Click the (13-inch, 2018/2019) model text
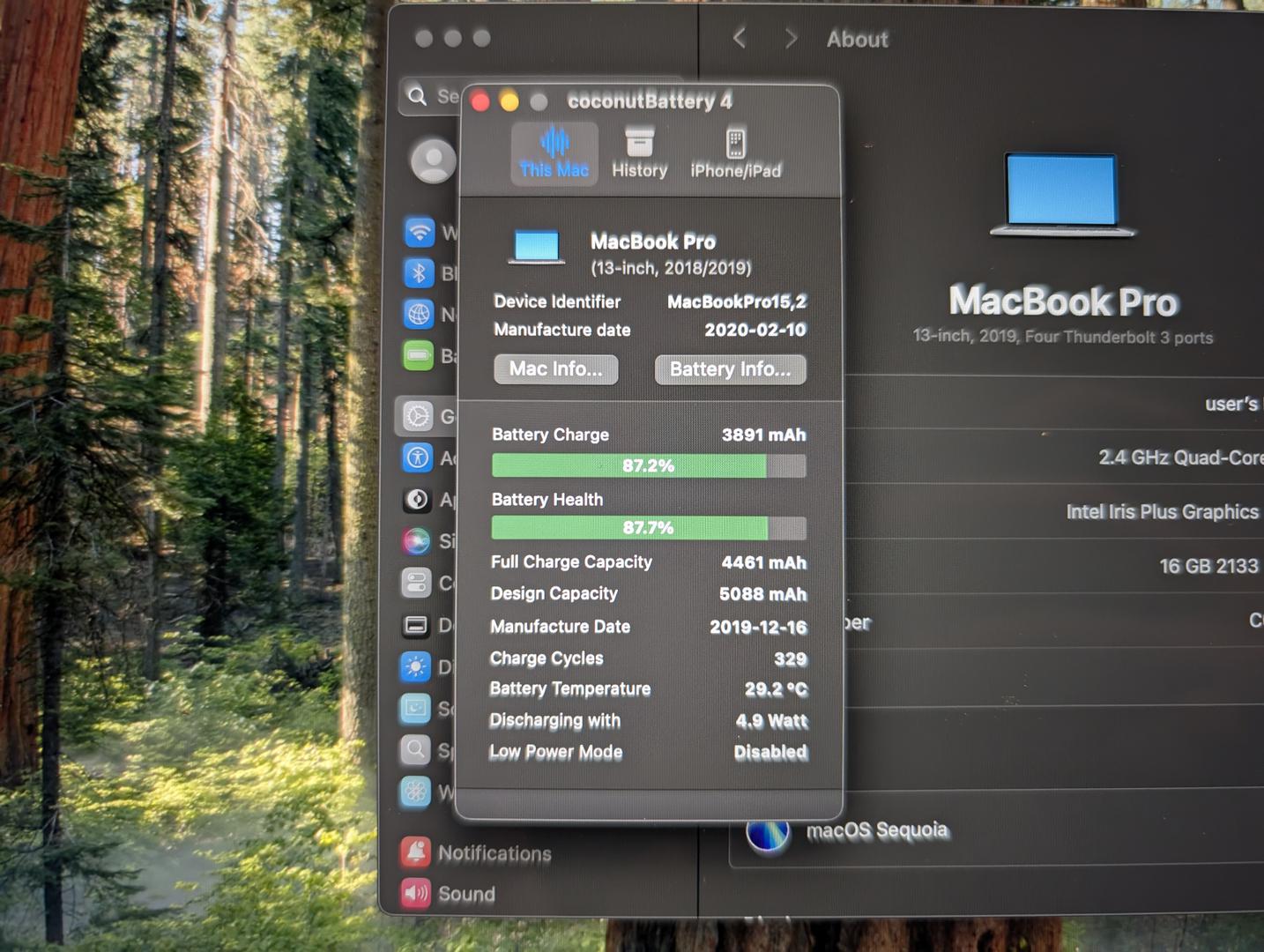Viewport: 1264px width, 952px height. 671,268
